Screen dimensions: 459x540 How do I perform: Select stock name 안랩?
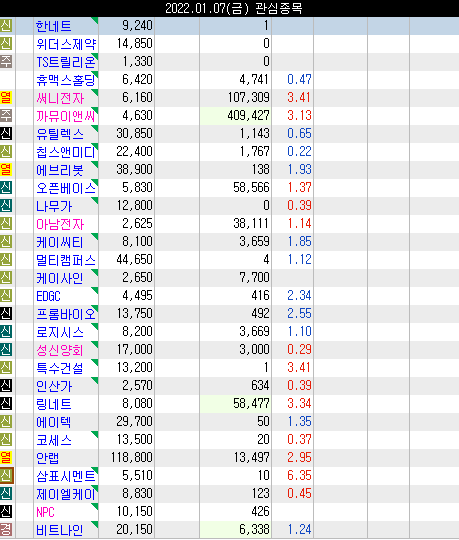click(x=48, y=458)
